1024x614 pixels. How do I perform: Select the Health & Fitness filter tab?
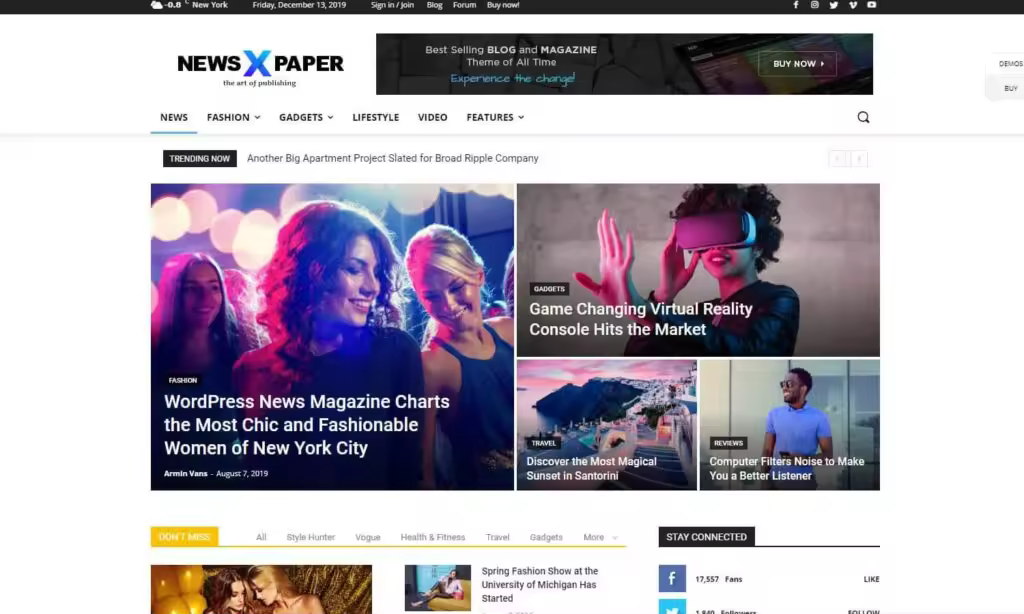coord(433,537)
